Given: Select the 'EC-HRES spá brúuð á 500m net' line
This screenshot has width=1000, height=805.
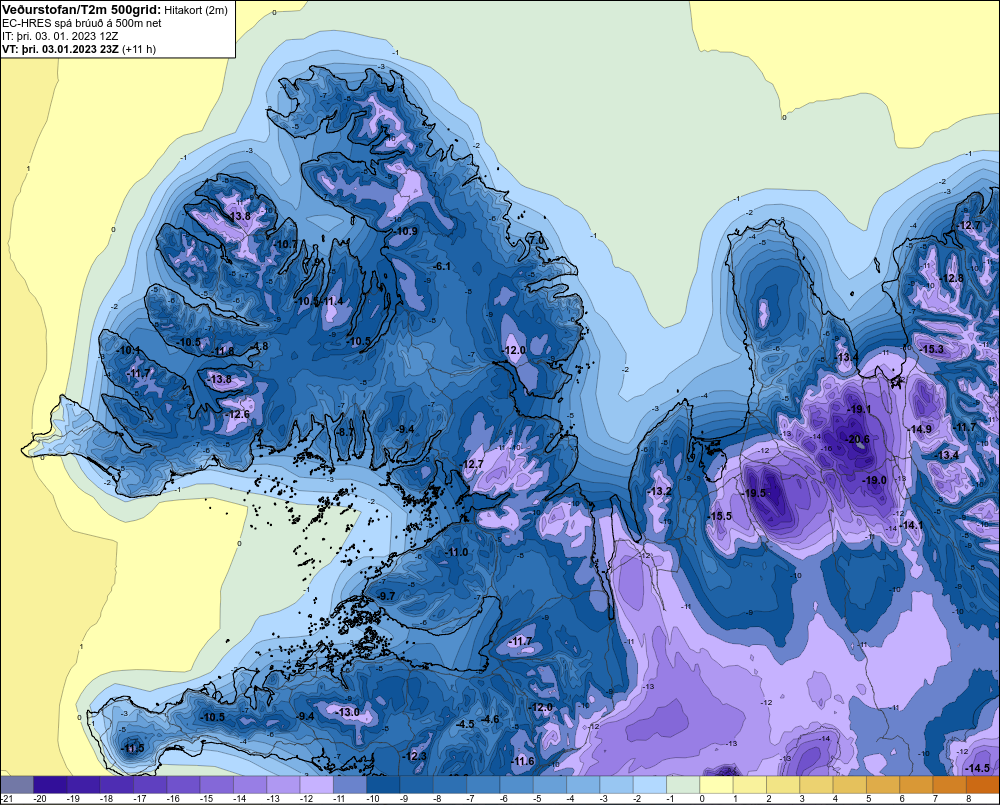Looking at the screenshot, I should [82, 23].
